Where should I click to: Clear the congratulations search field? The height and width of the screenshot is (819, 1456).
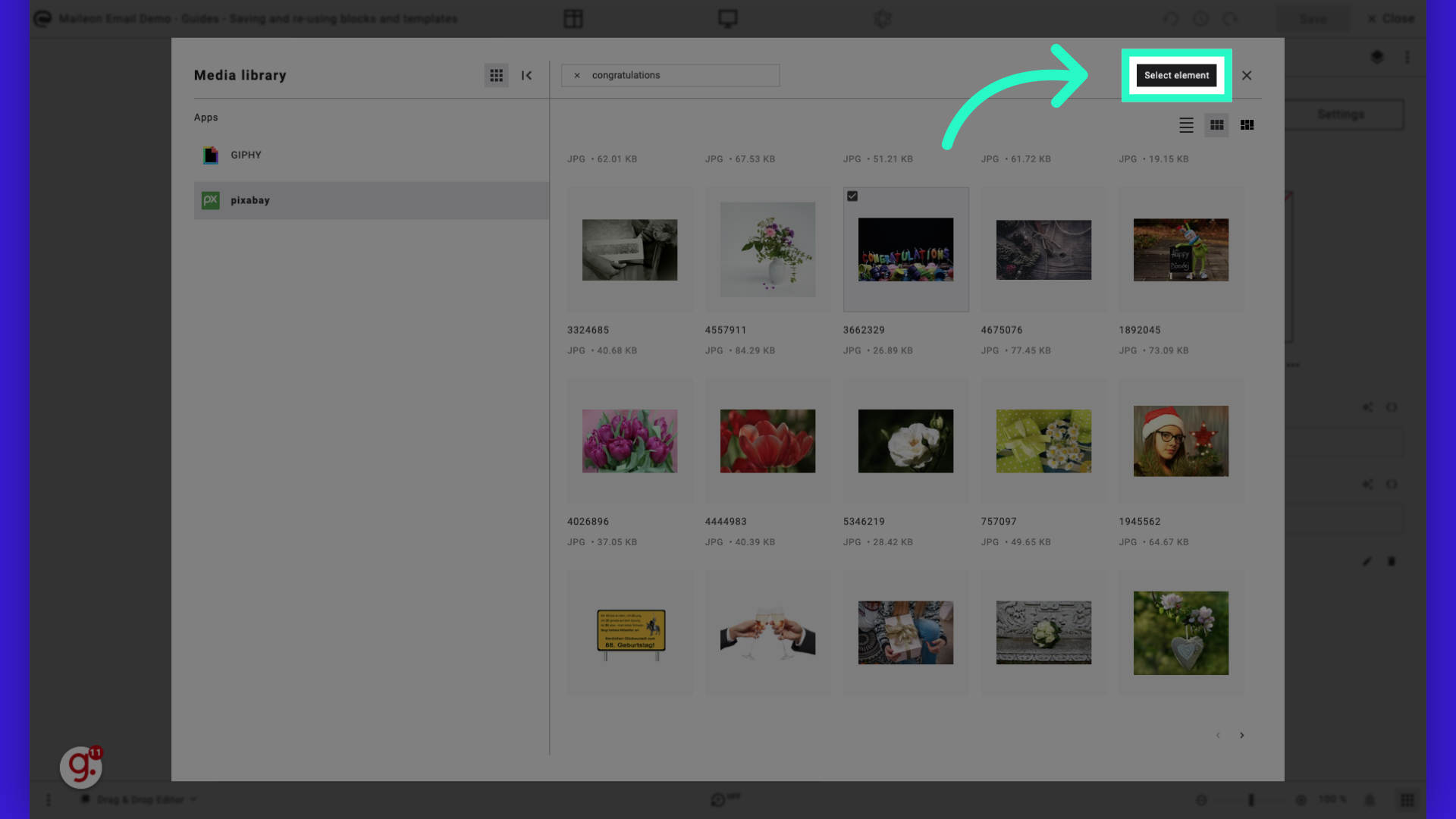click(577, 75)
